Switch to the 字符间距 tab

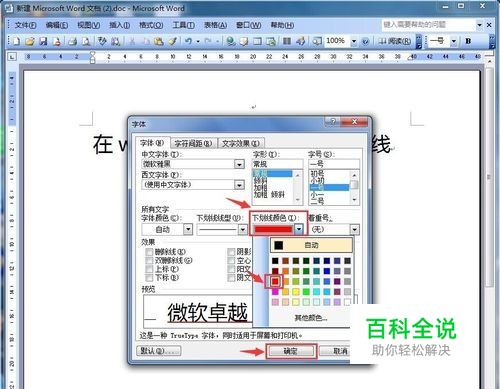[x=193, y=144]
